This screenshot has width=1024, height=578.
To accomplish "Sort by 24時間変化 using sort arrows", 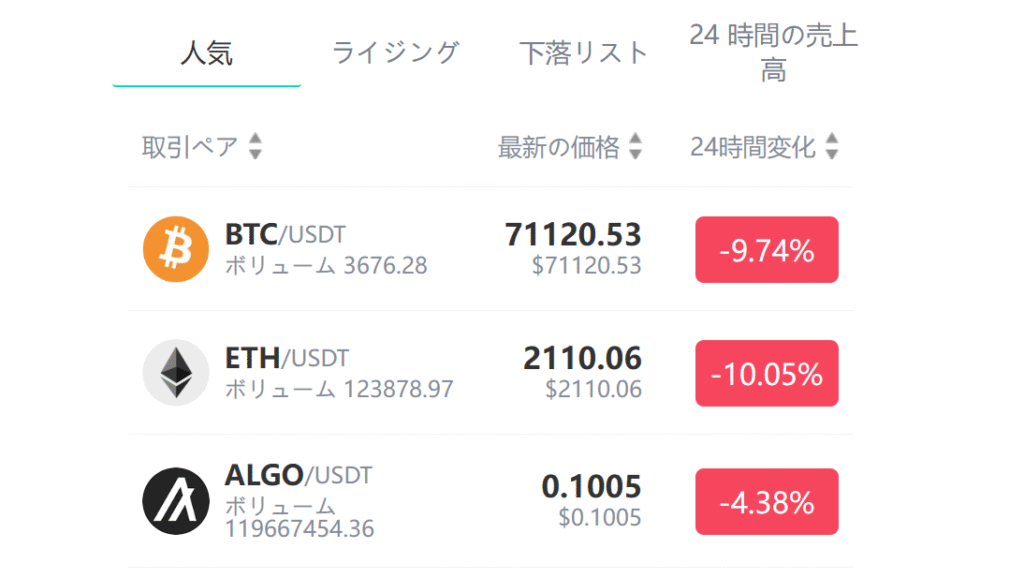I will pyautogui.click(x=831, y=148).
